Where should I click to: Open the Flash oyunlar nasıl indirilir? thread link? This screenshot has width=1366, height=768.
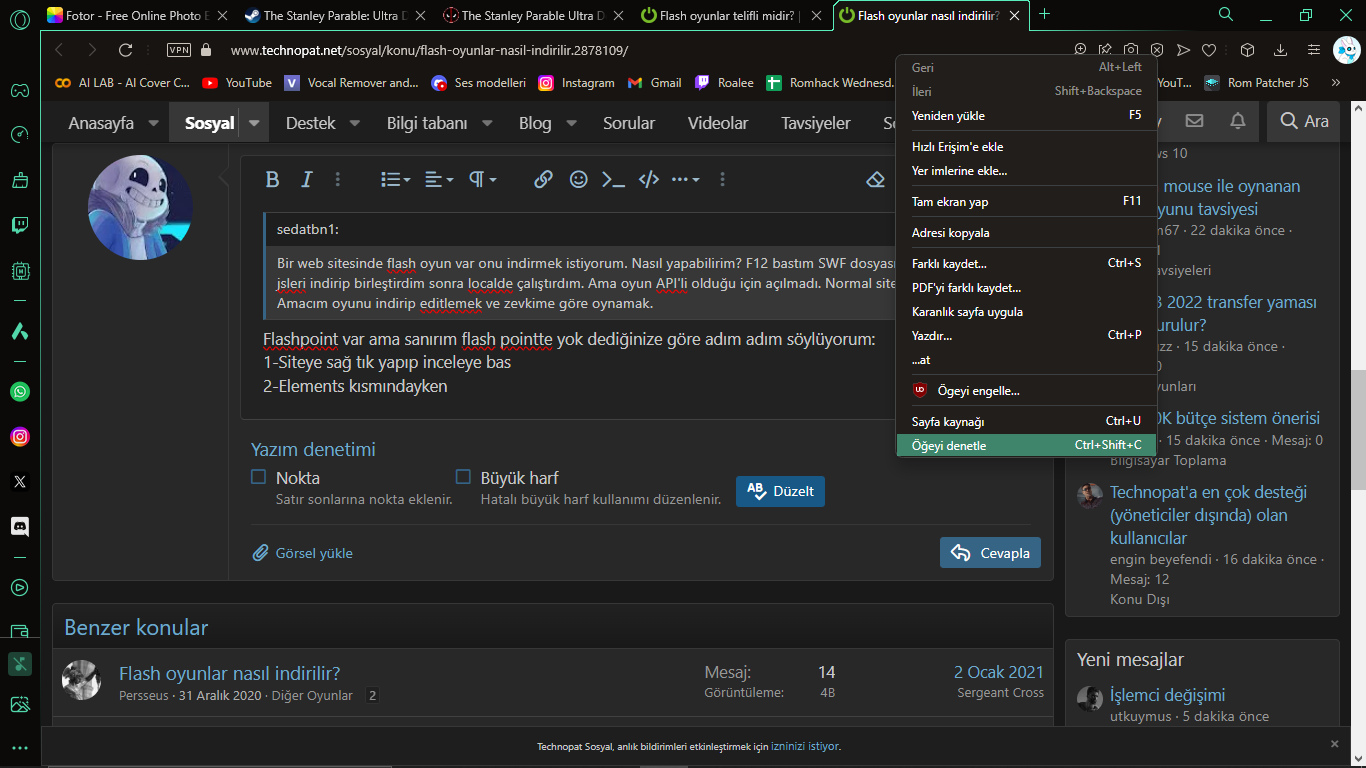coord(230,673)
